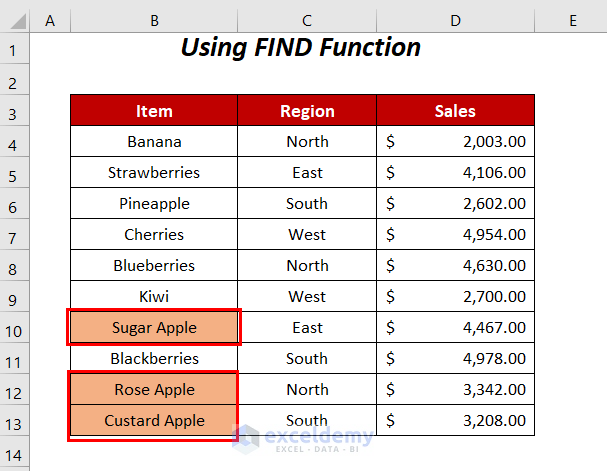Click the column A header

pyautogui.click(x=50, y=20)
